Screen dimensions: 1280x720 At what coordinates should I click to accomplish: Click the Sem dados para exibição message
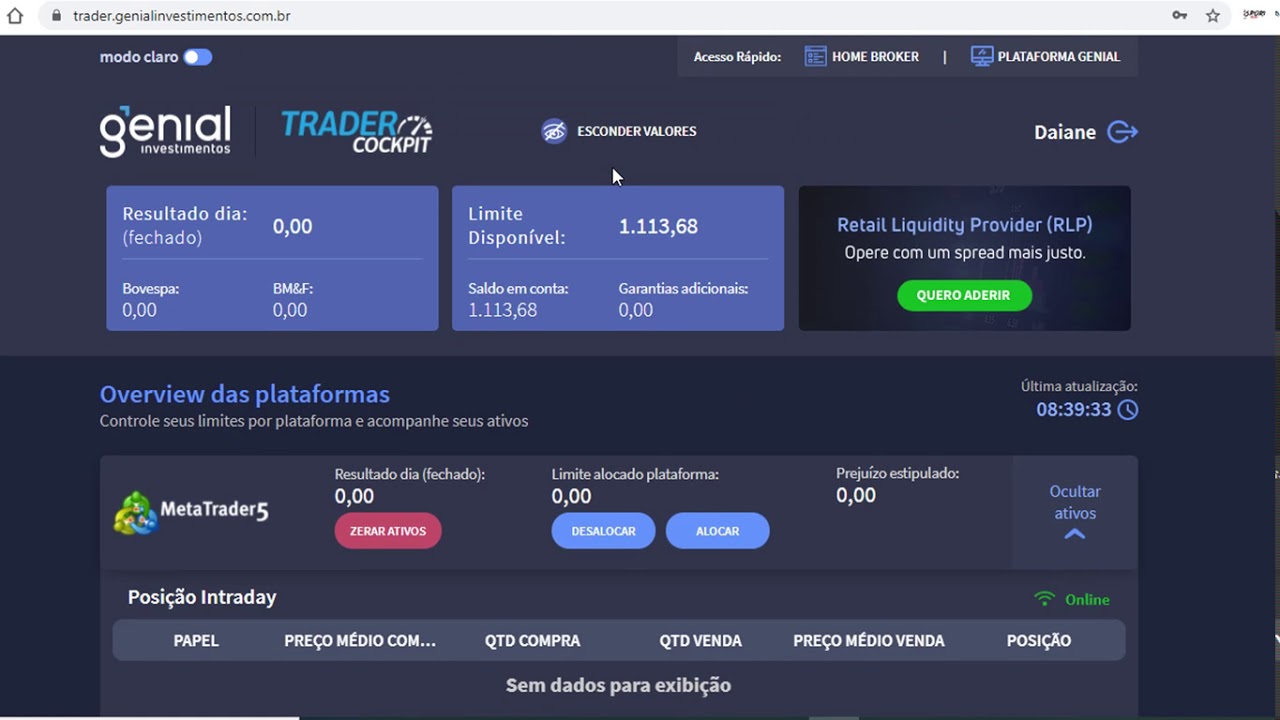point(618,686)
